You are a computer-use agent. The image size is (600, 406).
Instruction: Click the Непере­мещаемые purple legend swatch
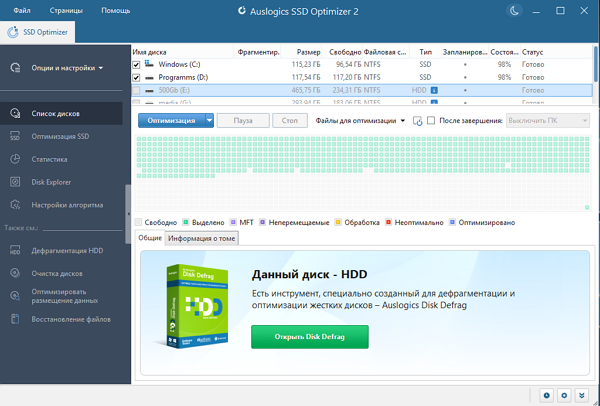point(262,222)
